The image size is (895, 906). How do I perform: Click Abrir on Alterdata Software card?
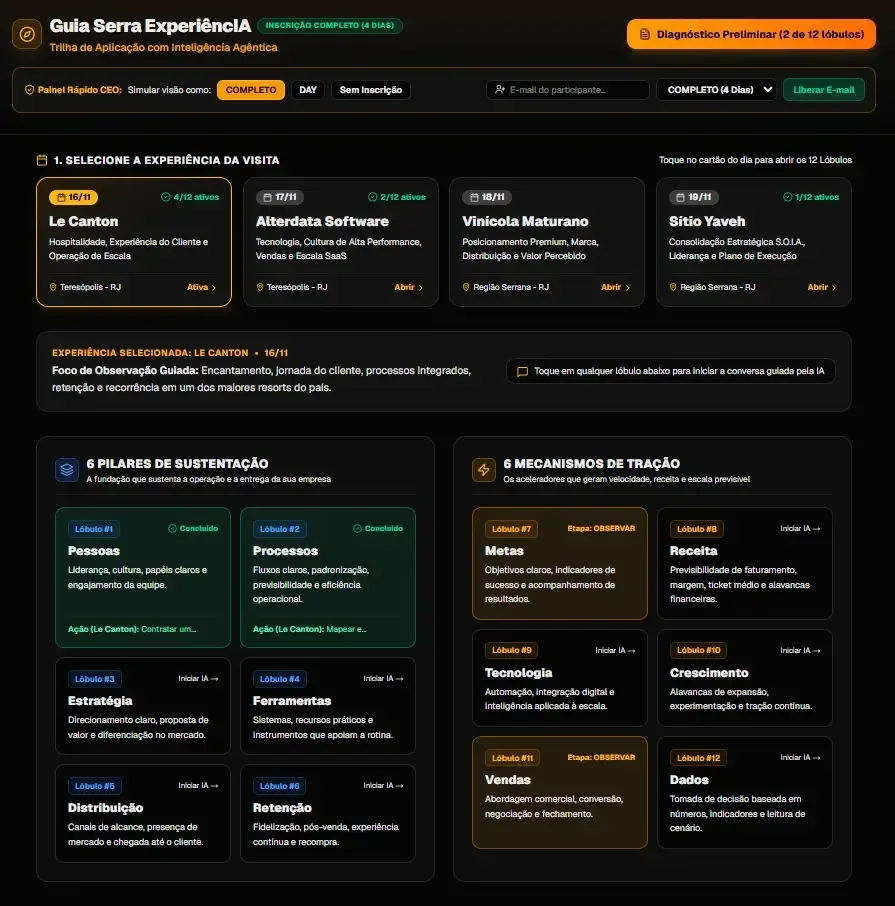pos(408,287)
